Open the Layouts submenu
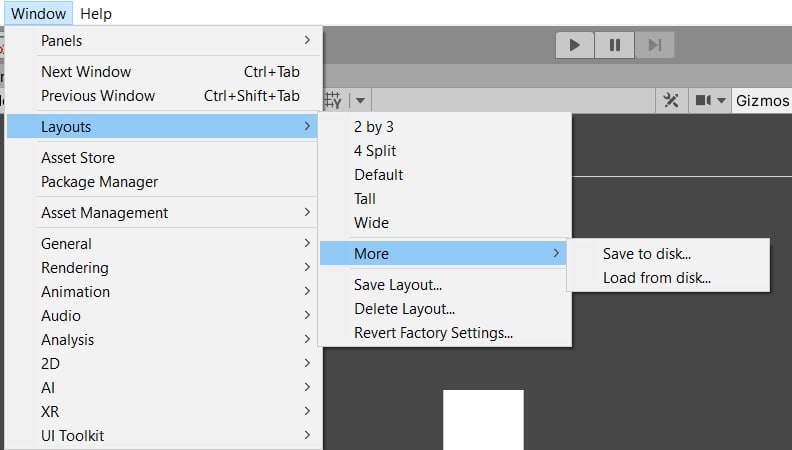 [x=164, y=126]
